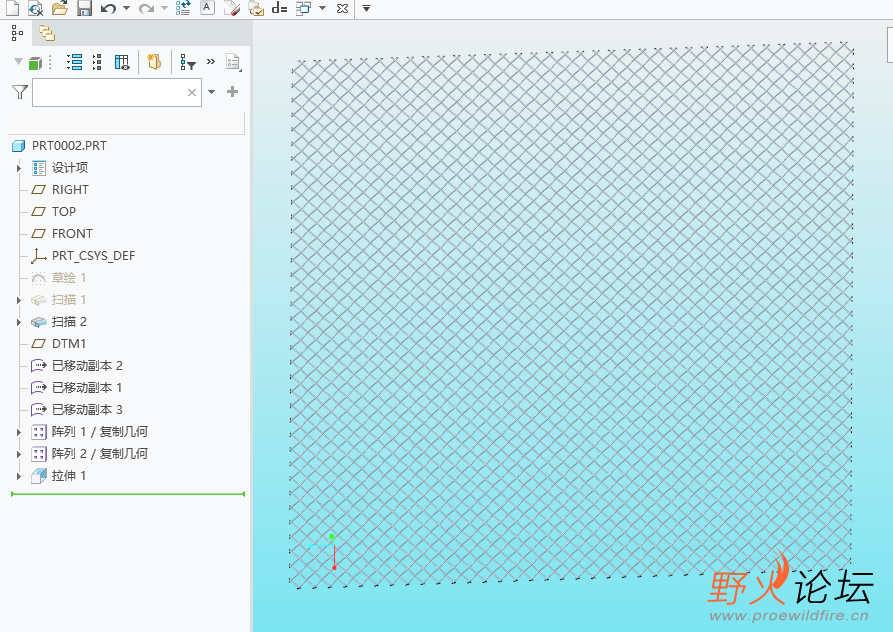The width and height of the screenshot is (893, 632).
Task: Open search options dropdown arrow
Action: coord(211,92)
